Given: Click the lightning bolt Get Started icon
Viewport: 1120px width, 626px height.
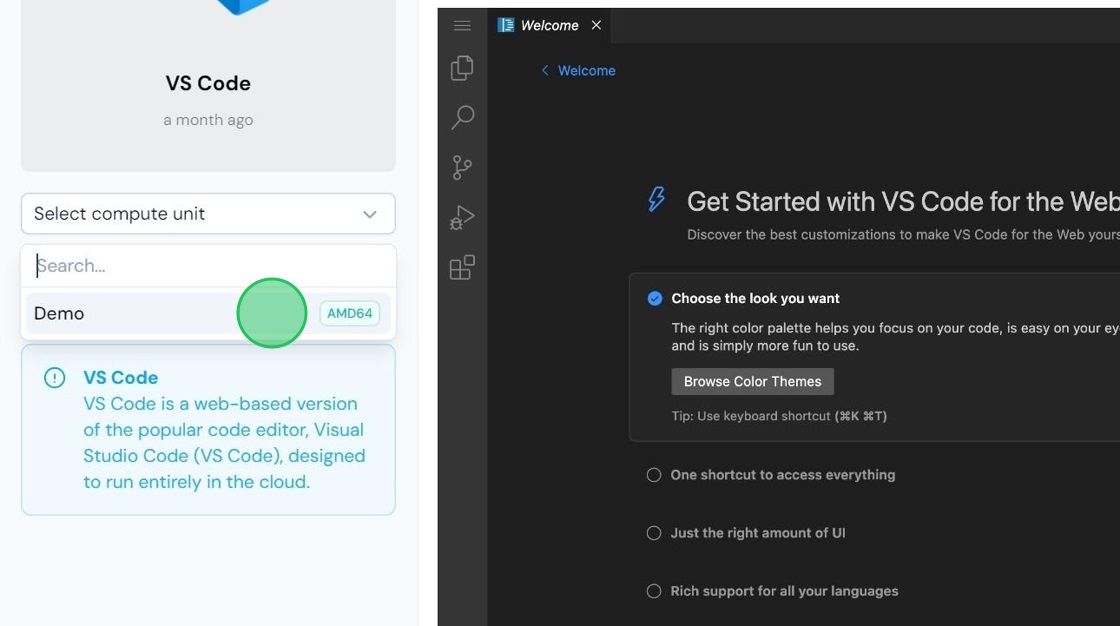Looking at the screenshot, I should click(x=656, y=199).
